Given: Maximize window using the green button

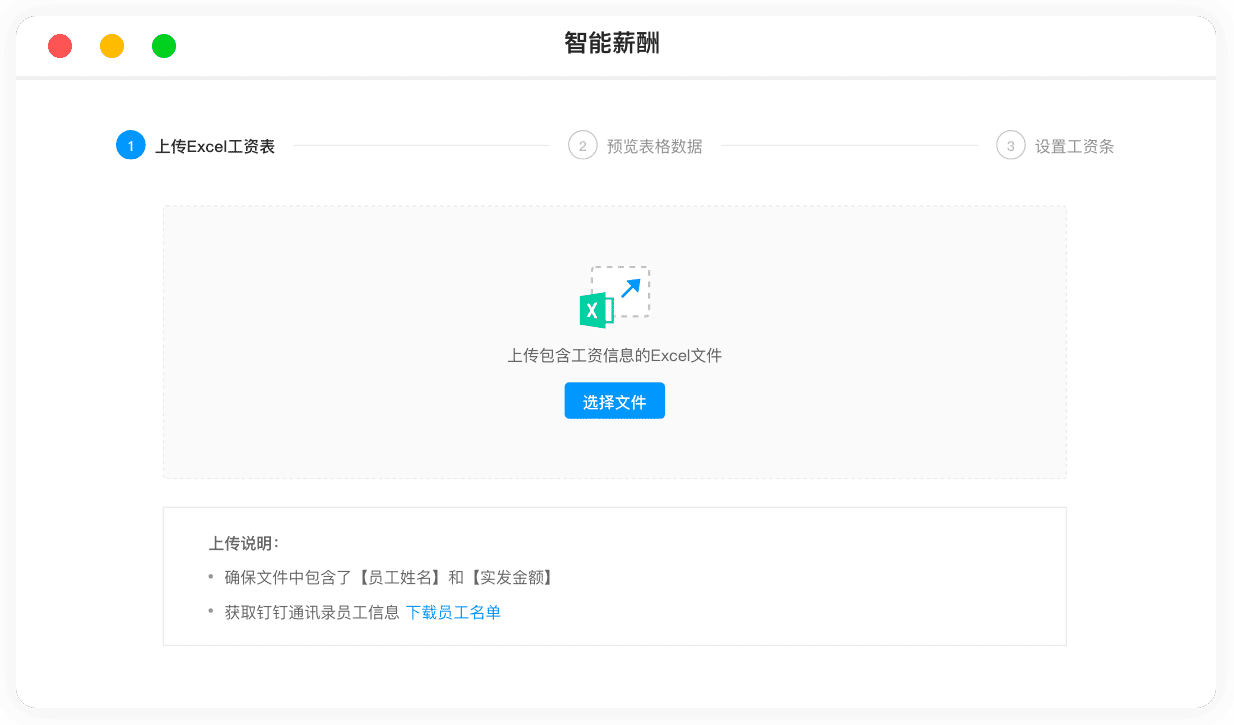Looking at the screenshot, I should 164,46.
